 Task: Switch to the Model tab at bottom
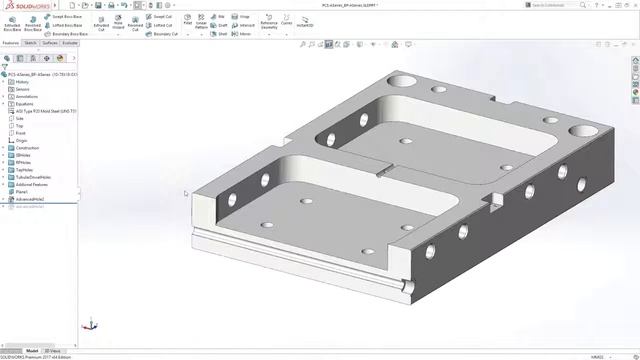[x=32, y=351]
